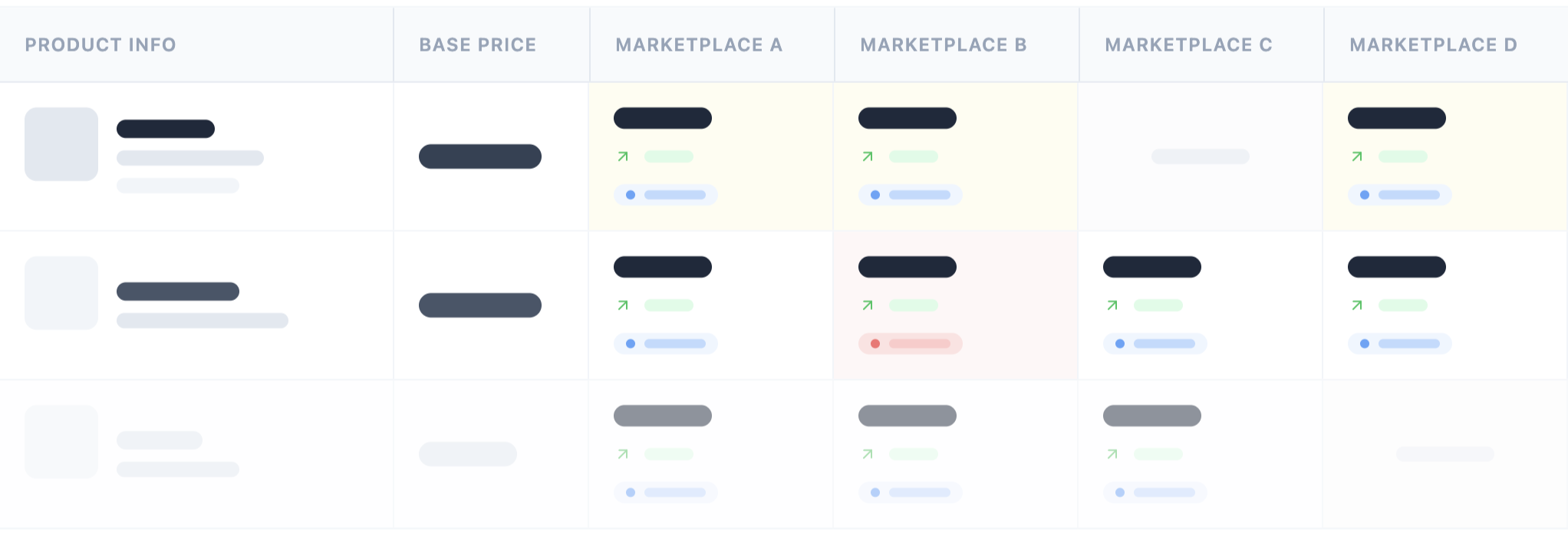Screen dimensions: 1568x540
Task: Click the trend arrow icon in Marketplace C, second row
Action: coord(1112,305)
